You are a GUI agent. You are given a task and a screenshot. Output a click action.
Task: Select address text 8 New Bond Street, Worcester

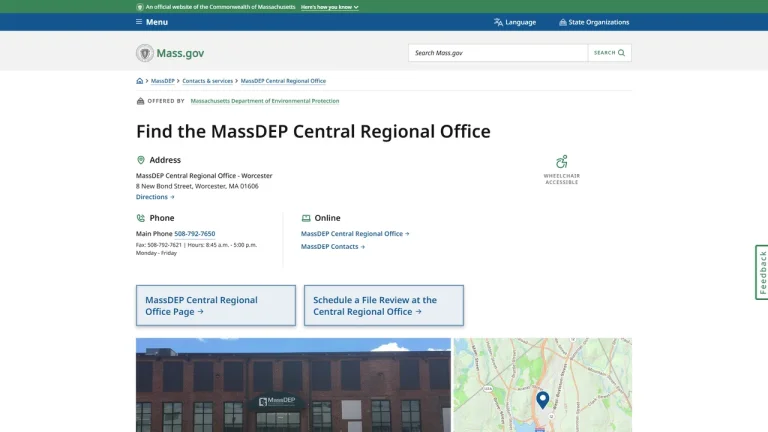(x=197, y=186)
